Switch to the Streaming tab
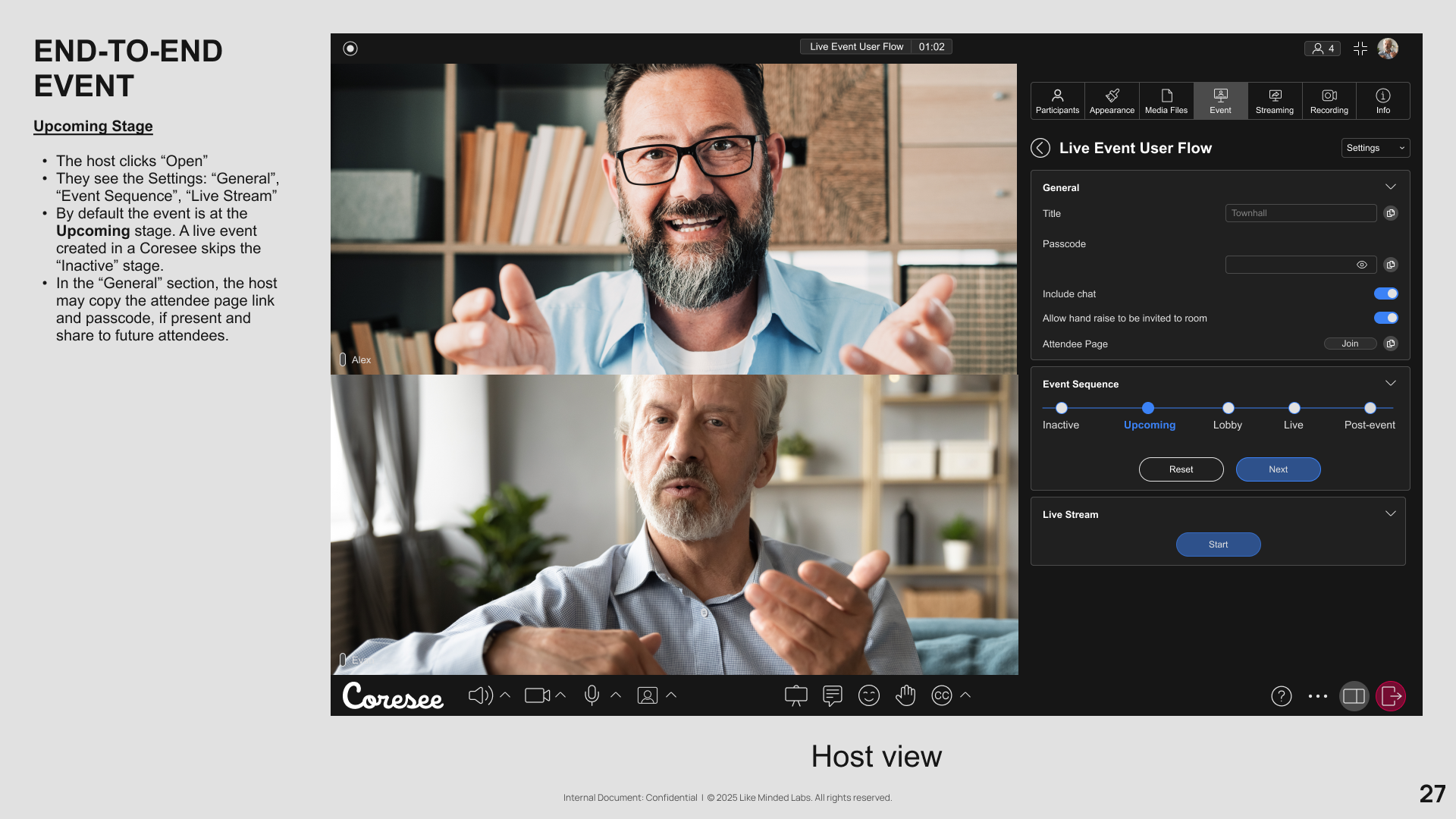Image resolution: width=1456 pixels, height=819 pixels. tap(1274, 101)
